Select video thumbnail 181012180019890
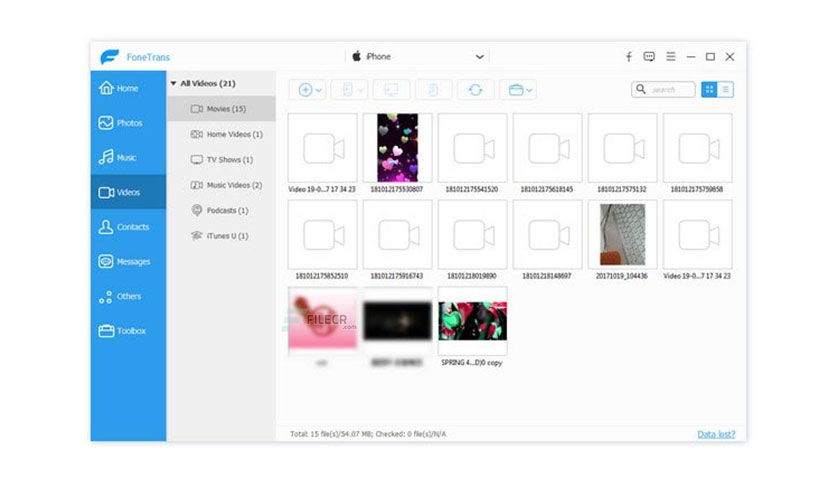The height and width of the screenshot is (484, 836). coord(472,235)
